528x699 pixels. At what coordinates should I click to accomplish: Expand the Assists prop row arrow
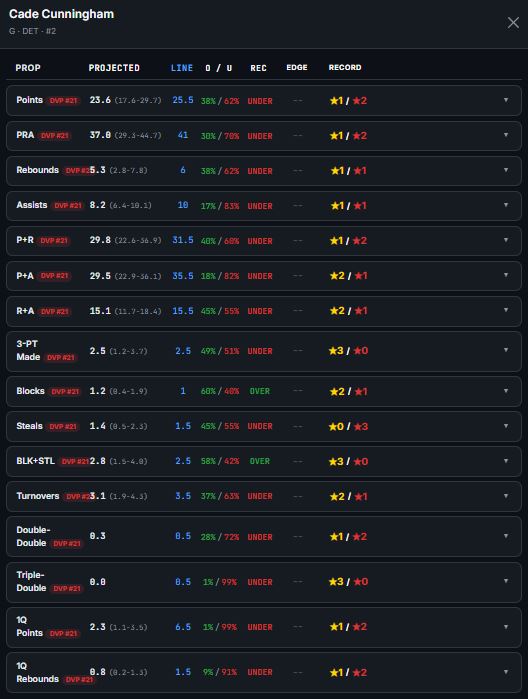tap(506, 205)
